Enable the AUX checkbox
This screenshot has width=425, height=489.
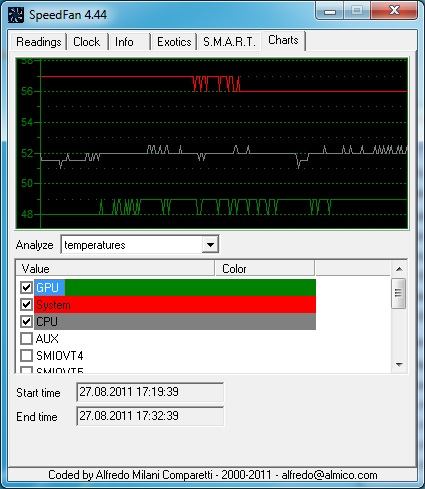(26, 338)
